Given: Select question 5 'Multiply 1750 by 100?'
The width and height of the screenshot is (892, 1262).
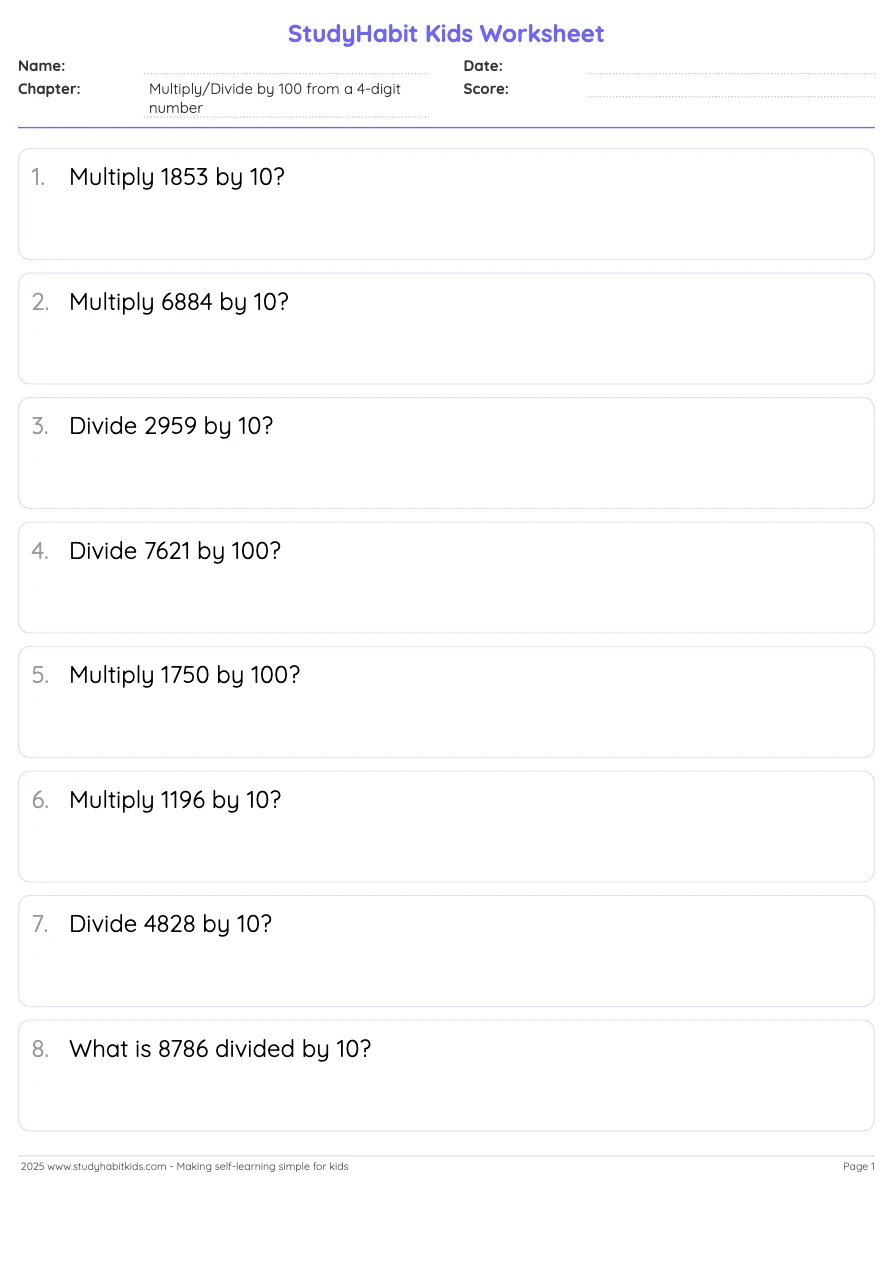Looking at the screenshot, I should (x=185, y=675).
